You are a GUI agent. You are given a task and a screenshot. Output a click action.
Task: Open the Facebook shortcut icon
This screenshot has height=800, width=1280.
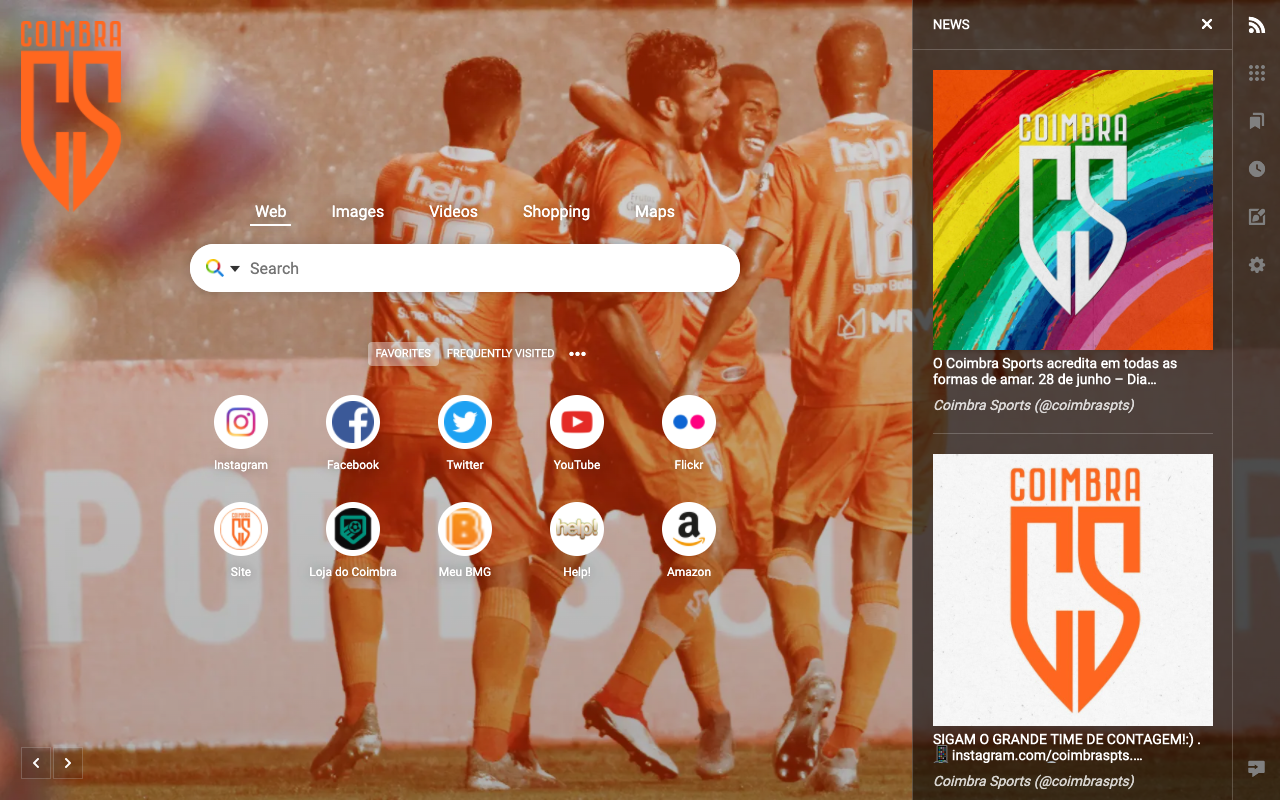pyautogui.click(x=353, y=422)
